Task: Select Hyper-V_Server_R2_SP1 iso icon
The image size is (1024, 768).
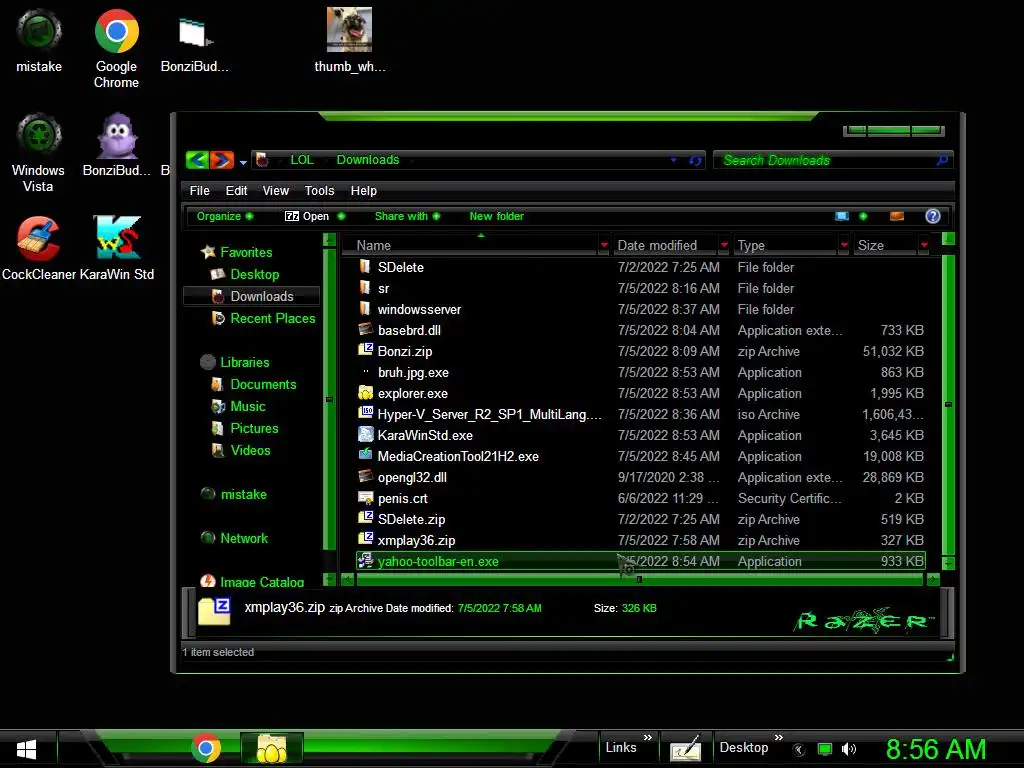Action: [366, 413]
